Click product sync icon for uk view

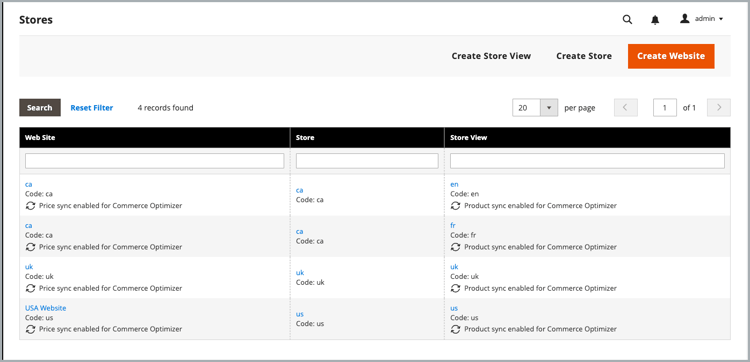[x=455, y=288]
